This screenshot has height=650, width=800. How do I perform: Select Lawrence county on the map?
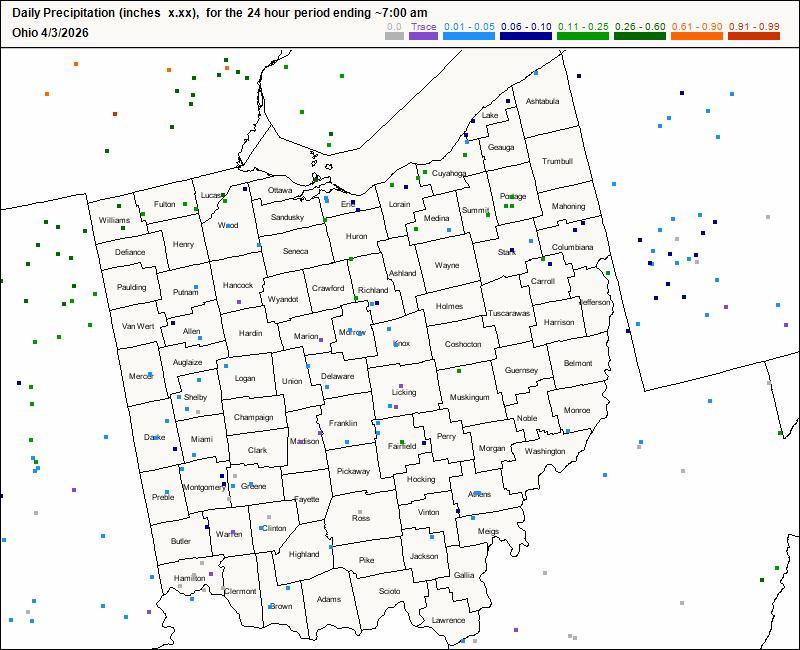448,620
